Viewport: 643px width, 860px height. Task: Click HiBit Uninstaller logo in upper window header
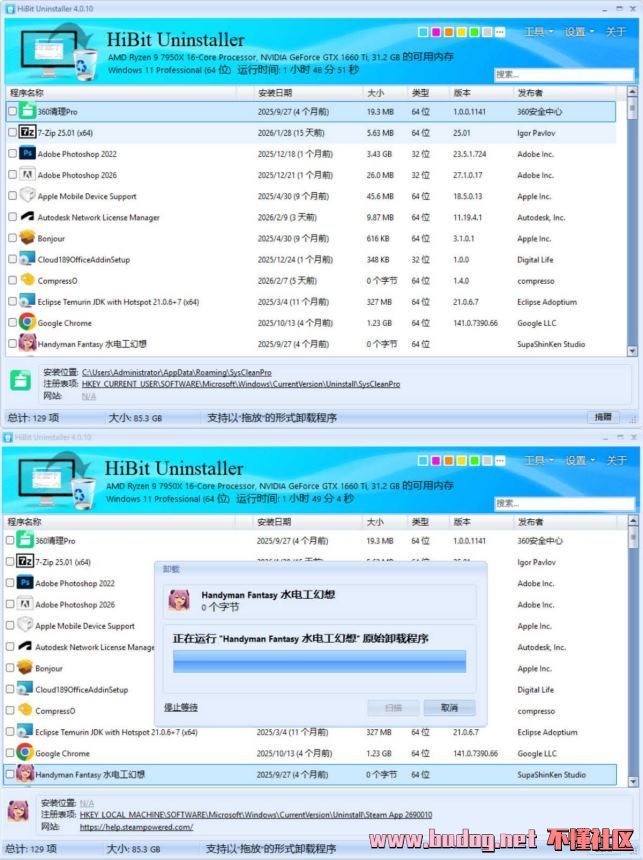[59, 53]
